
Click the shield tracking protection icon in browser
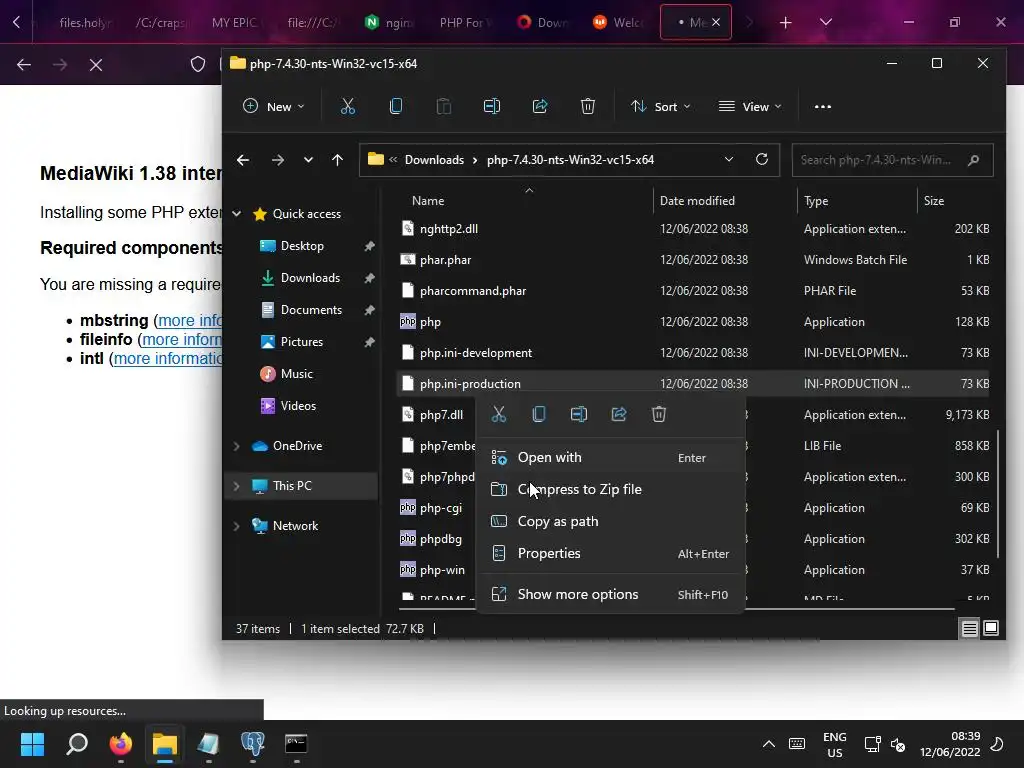(198, 64)
